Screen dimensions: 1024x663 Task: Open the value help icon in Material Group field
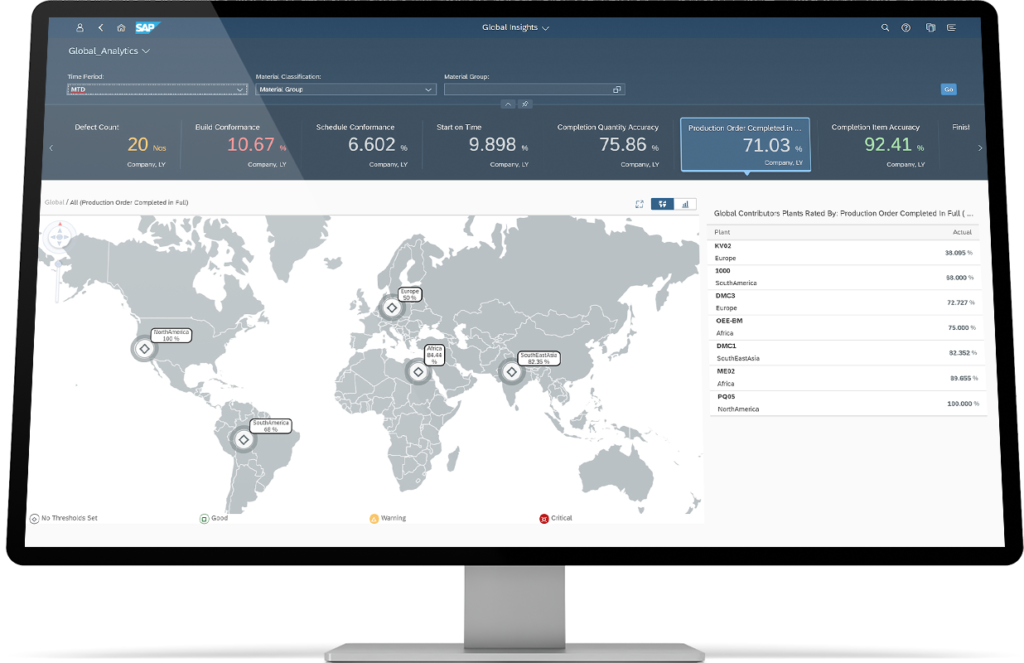tap(617, 88)
